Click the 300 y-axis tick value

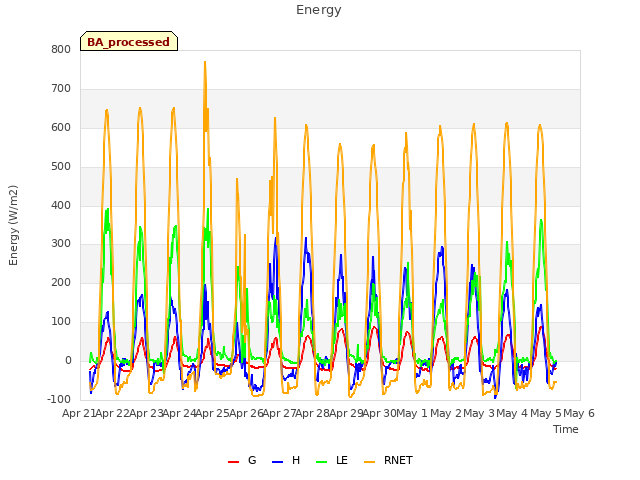(61, 244)
